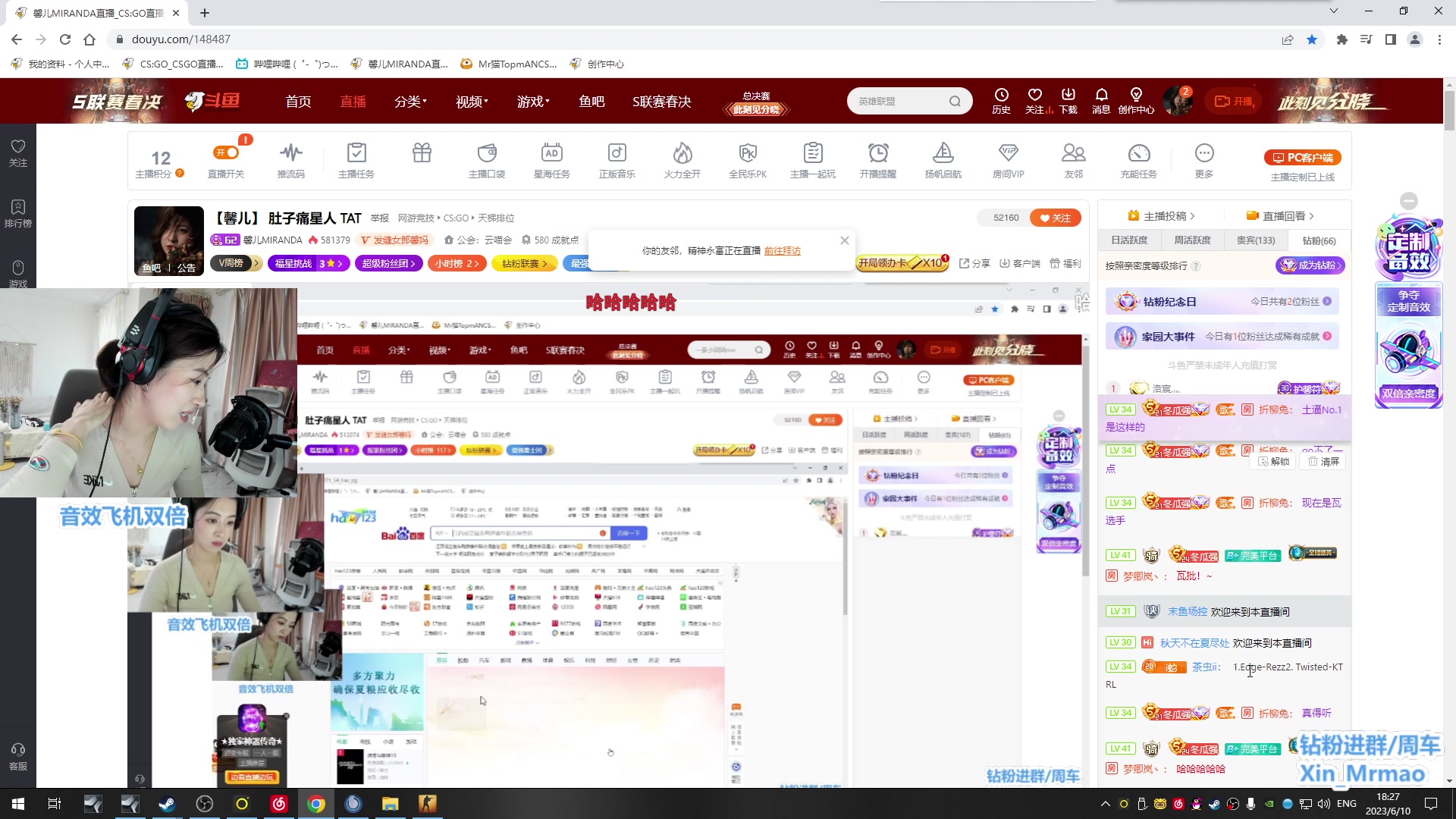Collapse the floating widget with the minus button

tap(1408, 201)
